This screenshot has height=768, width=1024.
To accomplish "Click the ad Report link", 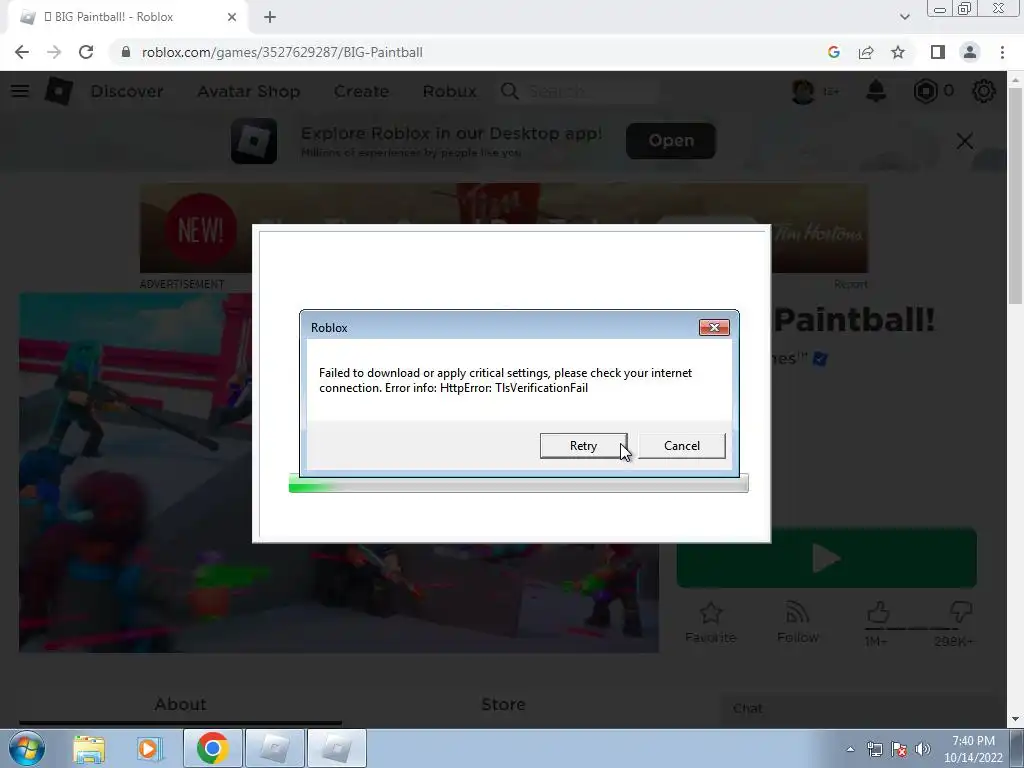I will (x=850, y=284).
